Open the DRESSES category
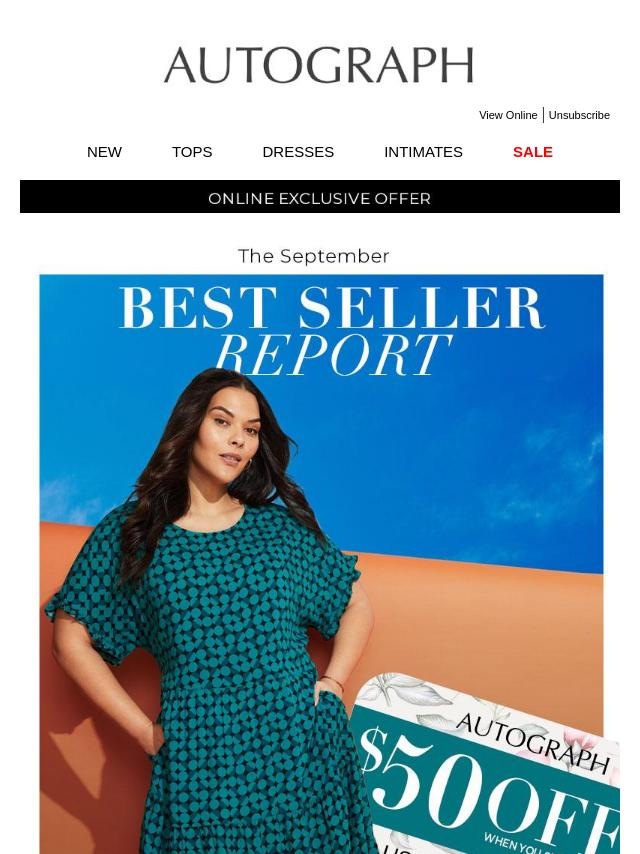This screenshot has width=640, height=854. (298, 152)
